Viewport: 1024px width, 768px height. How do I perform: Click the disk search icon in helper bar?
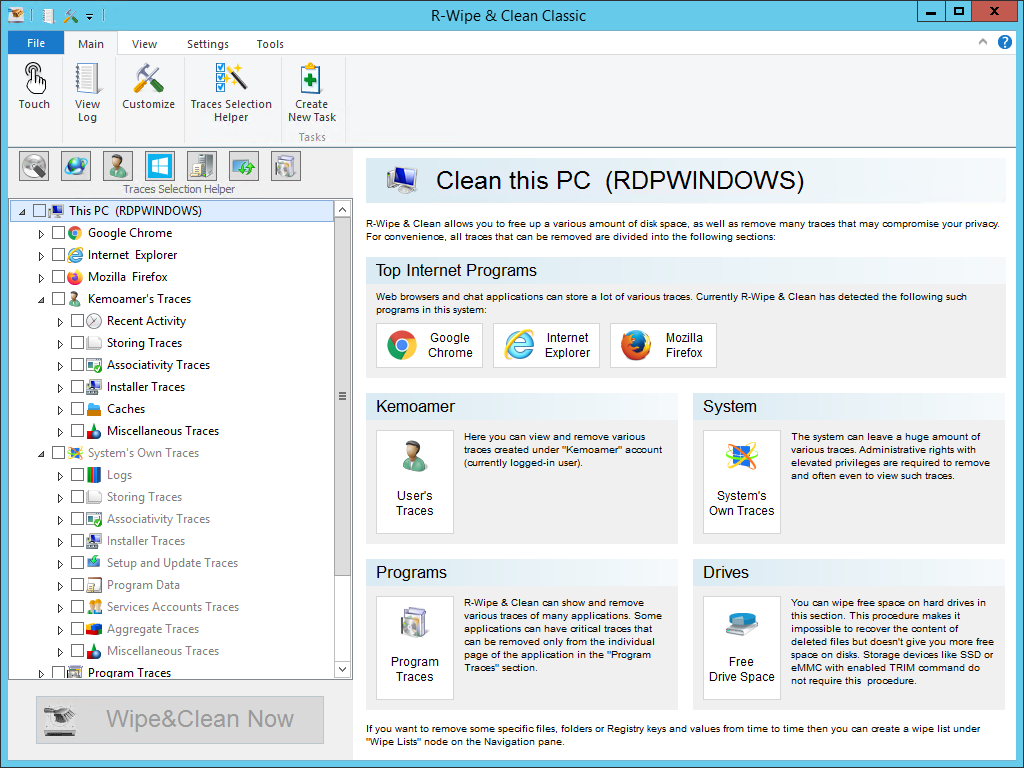[34, 166]
